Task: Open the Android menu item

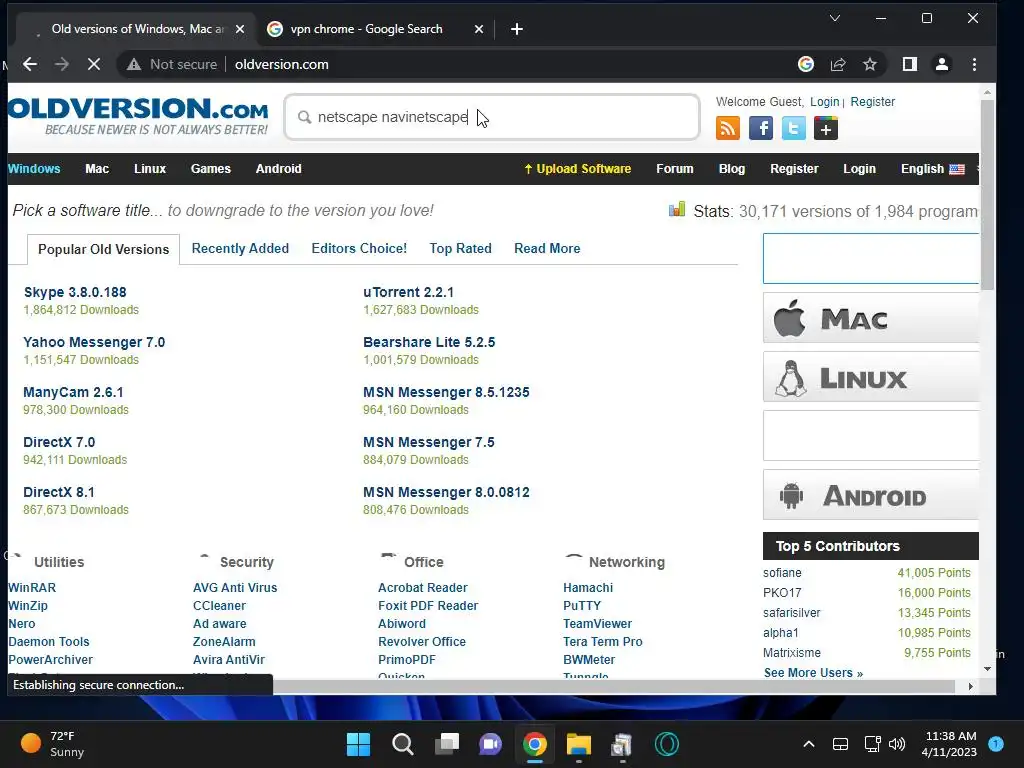Action: (x=278, y=168)
